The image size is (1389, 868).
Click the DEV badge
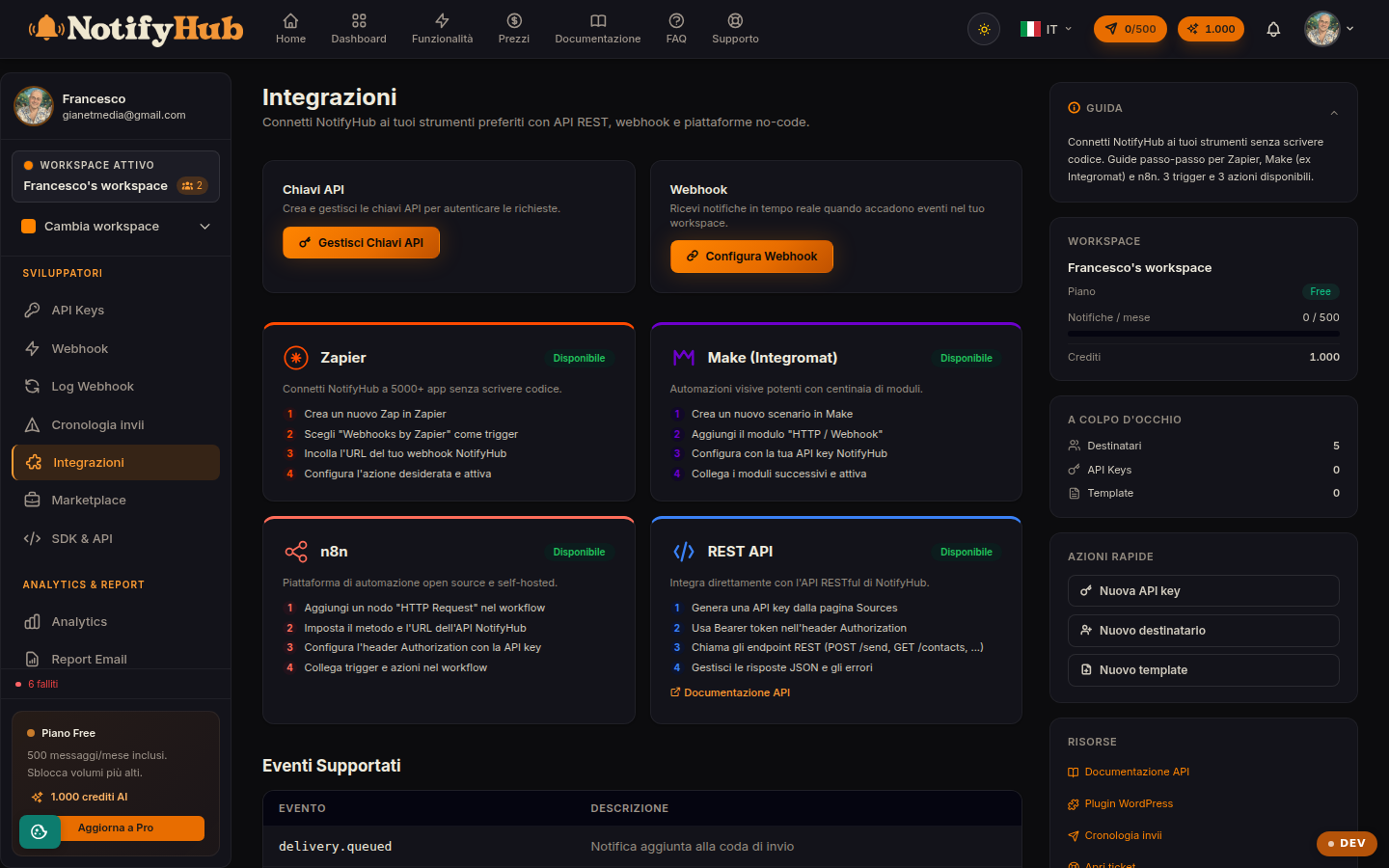pyautogui.click(x=1347, y=843)
